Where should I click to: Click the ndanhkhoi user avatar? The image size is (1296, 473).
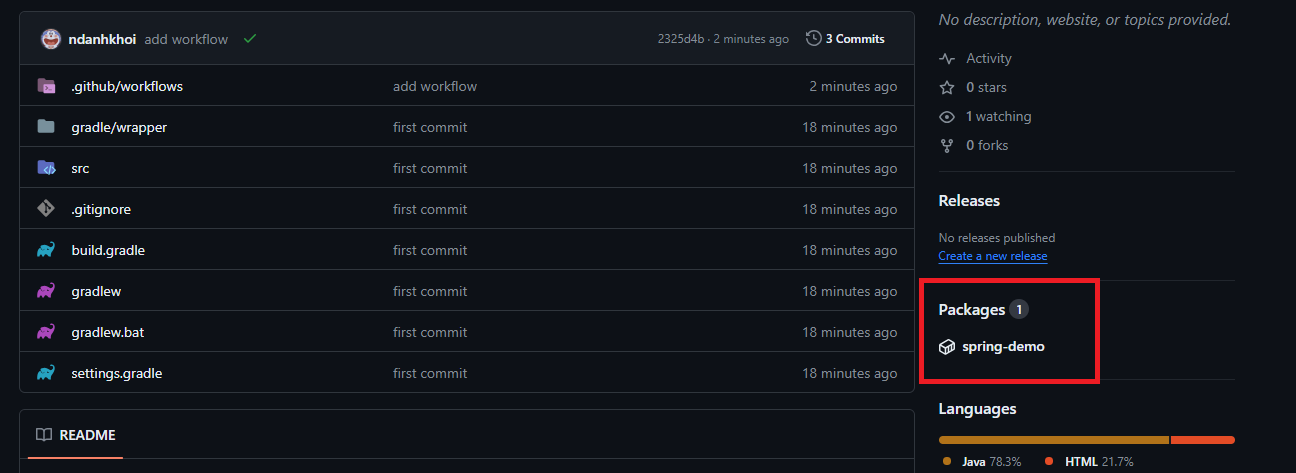click(51, 39)
